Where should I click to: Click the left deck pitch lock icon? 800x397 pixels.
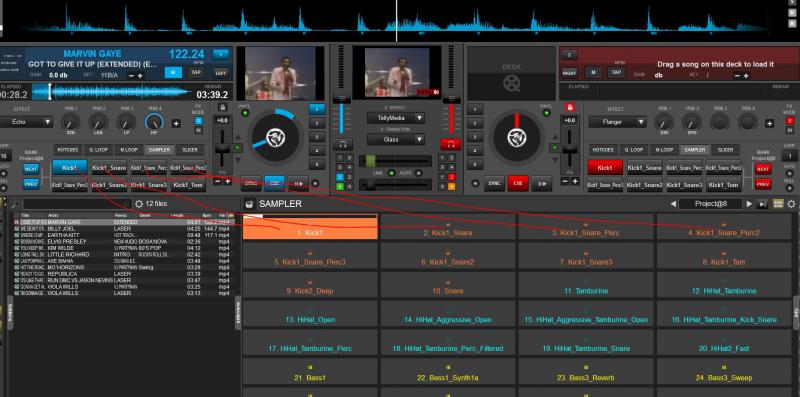pos(222,107)
